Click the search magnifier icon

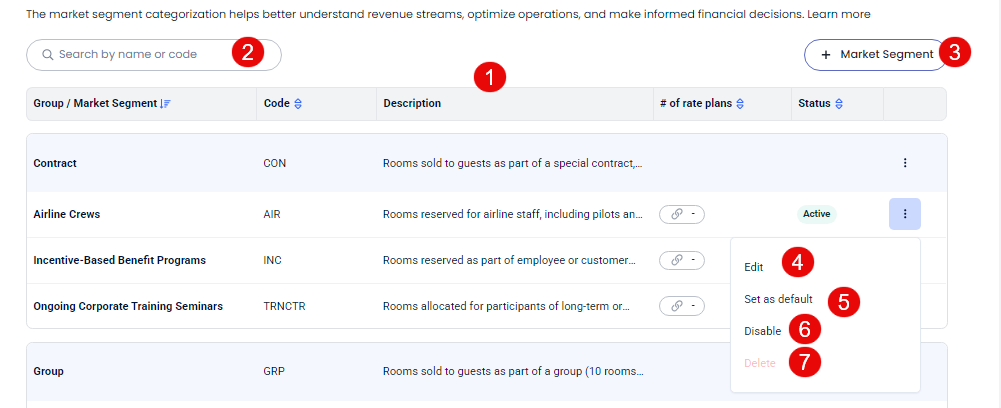47,55
